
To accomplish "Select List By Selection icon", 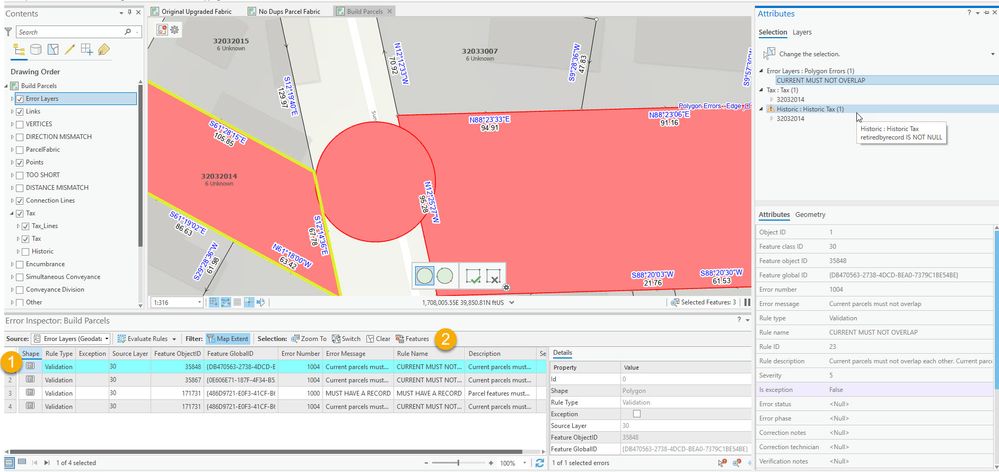I will coord(54,50).
